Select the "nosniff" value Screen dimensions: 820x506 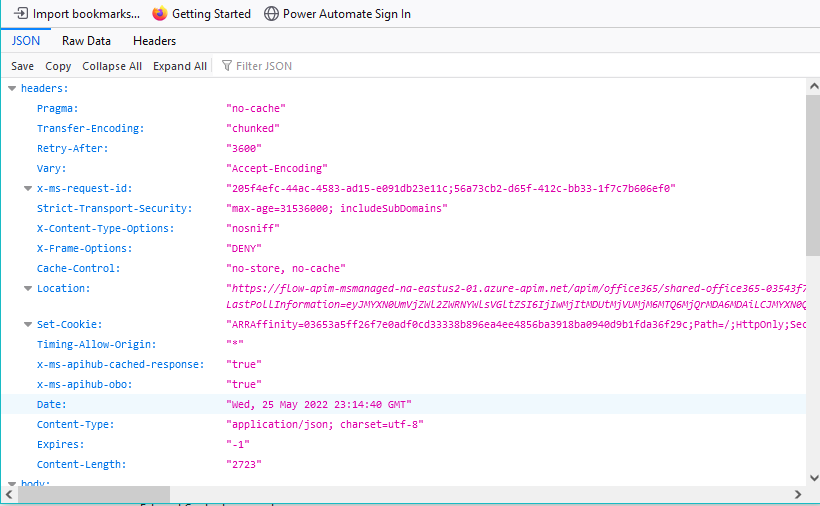tap(253, 228)
